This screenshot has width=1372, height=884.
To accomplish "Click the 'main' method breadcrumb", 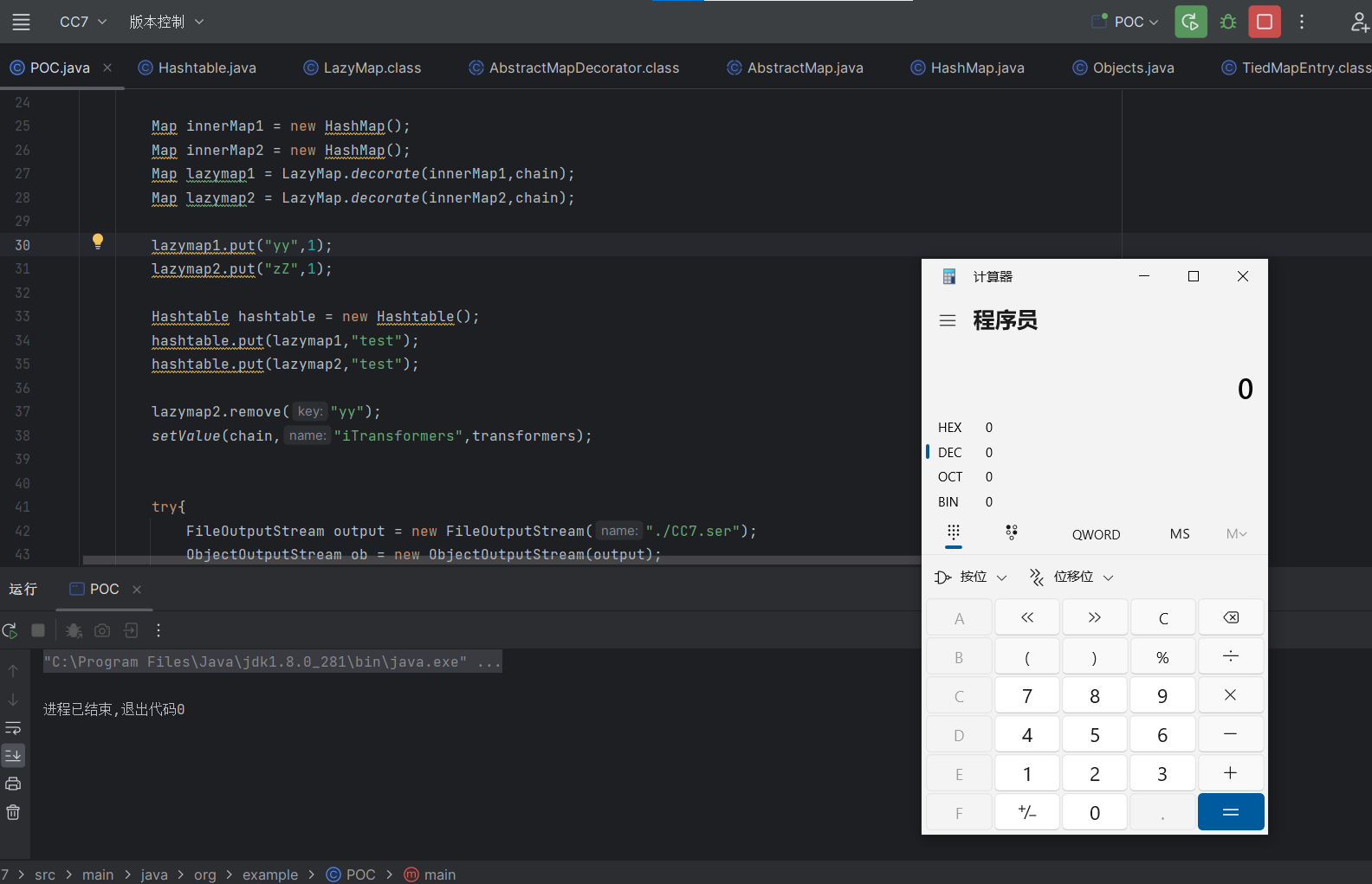I will 430,874.
